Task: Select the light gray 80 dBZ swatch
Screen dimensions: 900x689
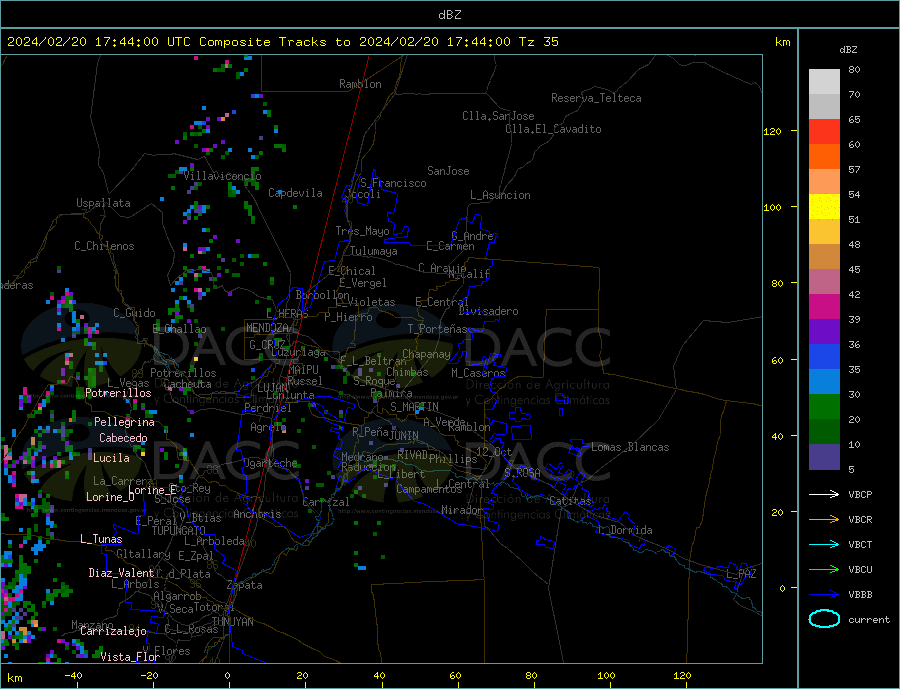Action: coord(824,82)
